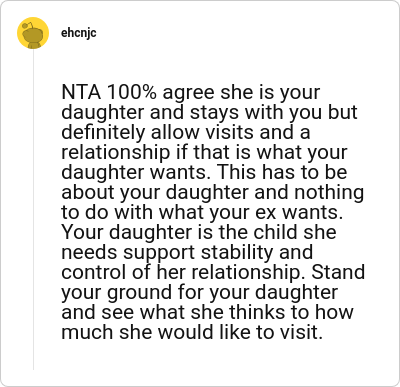The width and height of the screenshot is (400, 387).
Task: Collapse the comment using the vertical thread line
Action: (x=33, y=209)
